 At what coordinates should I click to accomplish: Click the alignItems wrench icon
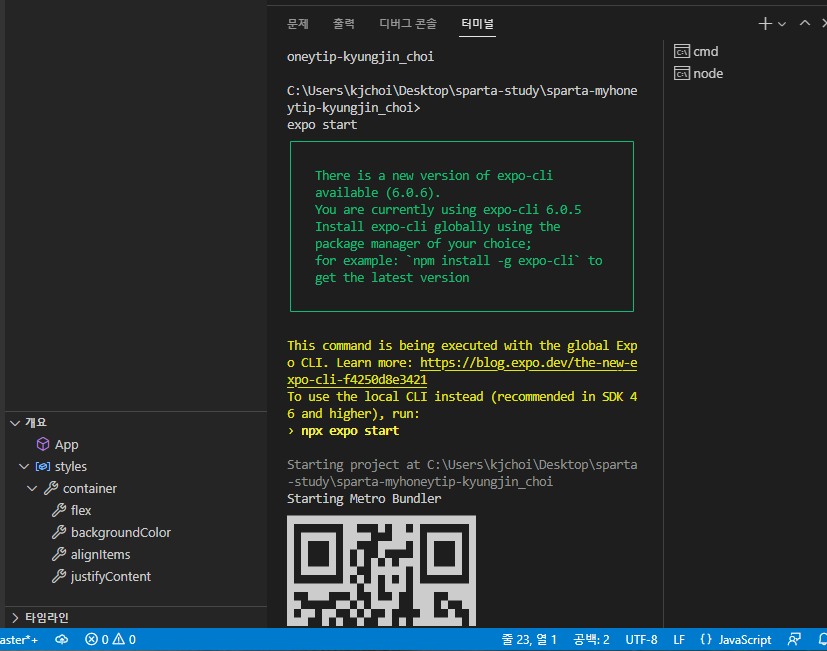click(59, 554)
